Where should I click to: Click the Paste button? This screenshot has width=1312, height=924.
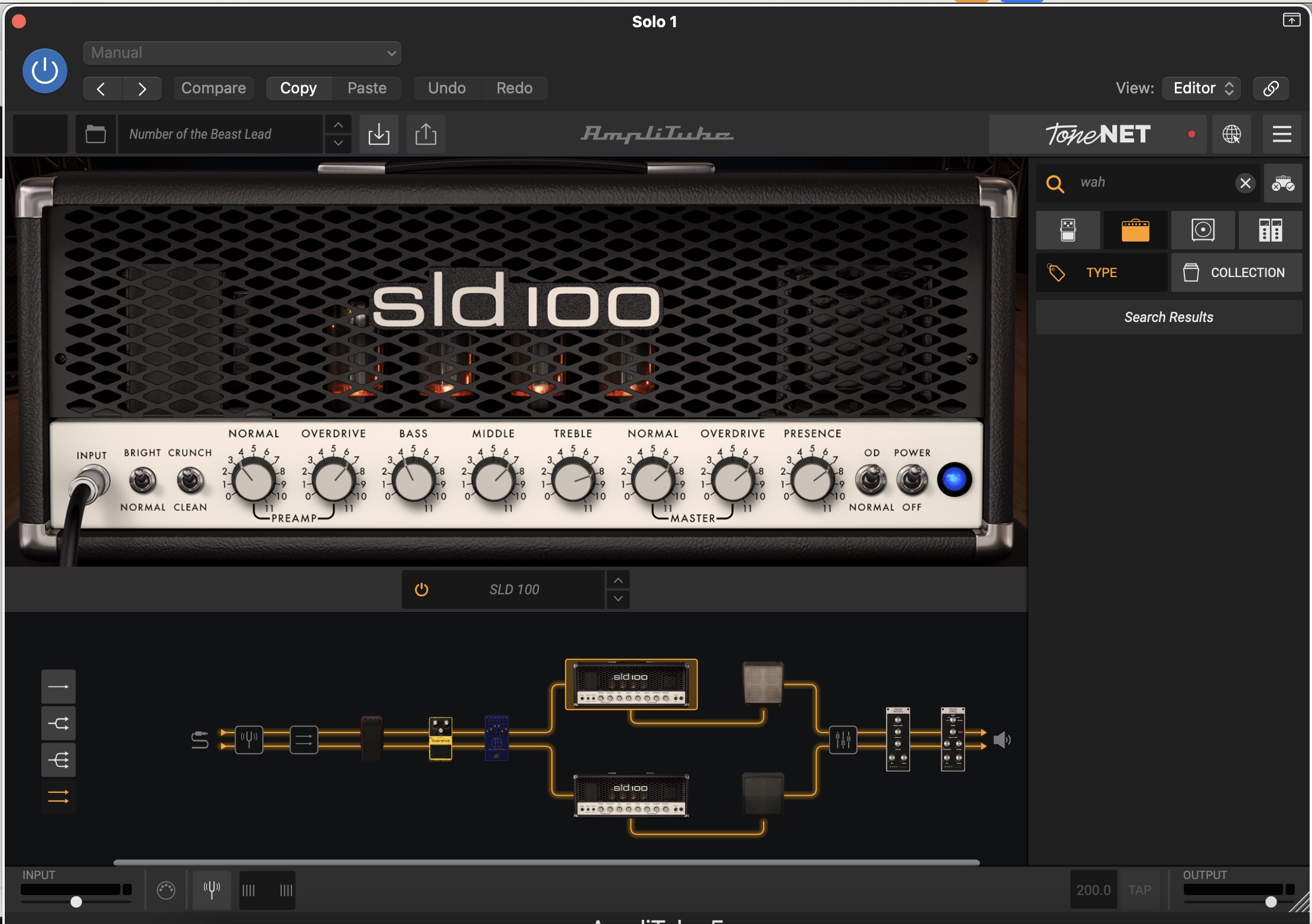367,88
